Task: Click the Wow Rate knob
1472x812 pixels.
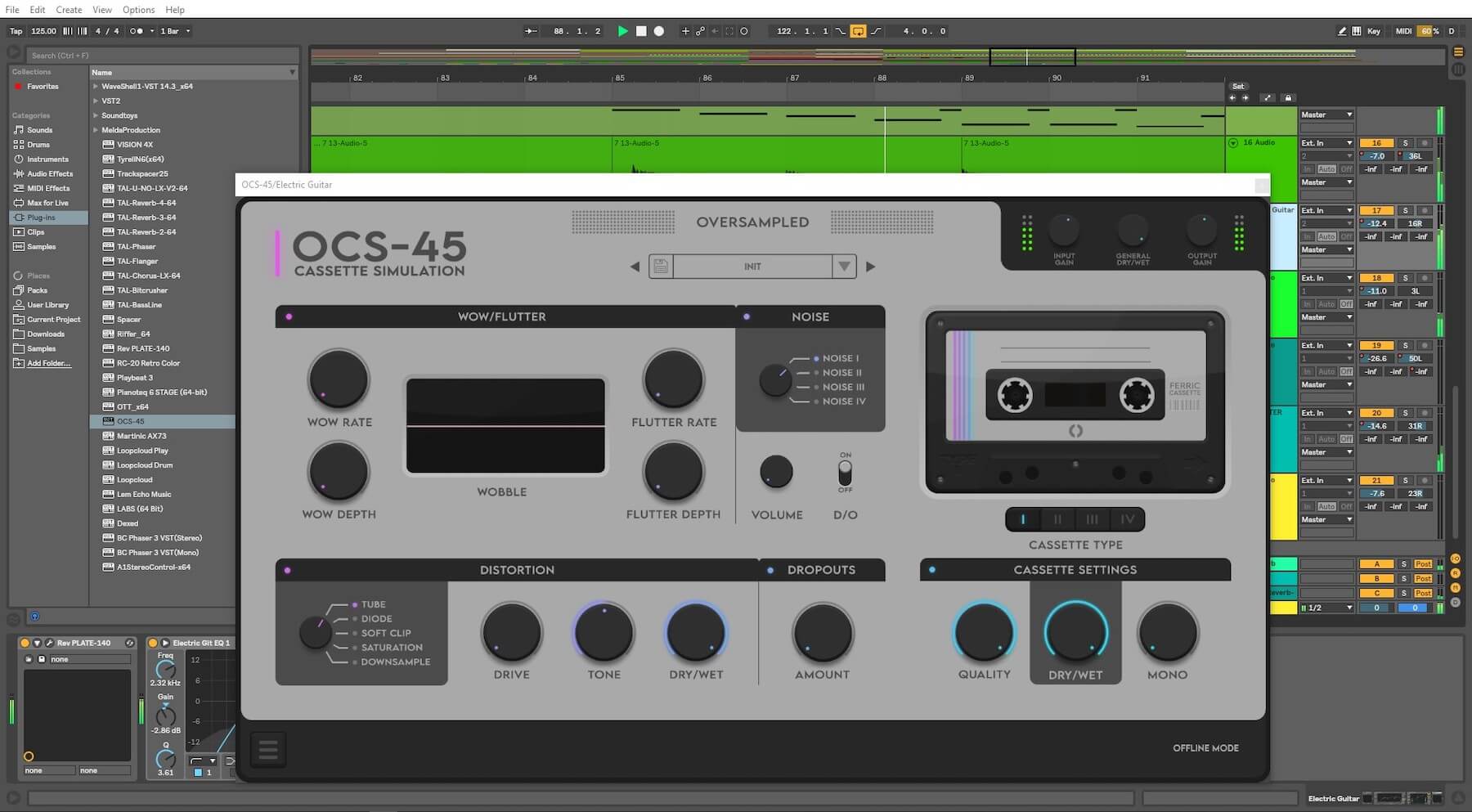Action: [339, 380]
